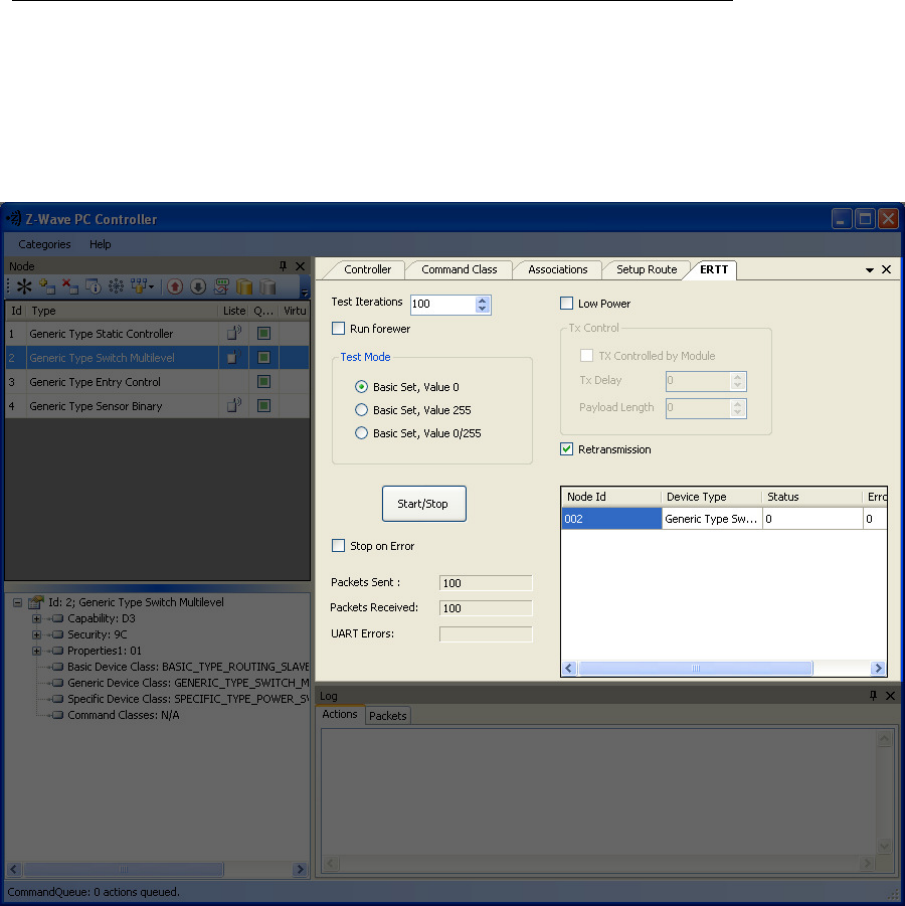The height and width of the screenshot is (906, 905).
Task: Expand the Properties1: 01 tree node
Action: 36,651
